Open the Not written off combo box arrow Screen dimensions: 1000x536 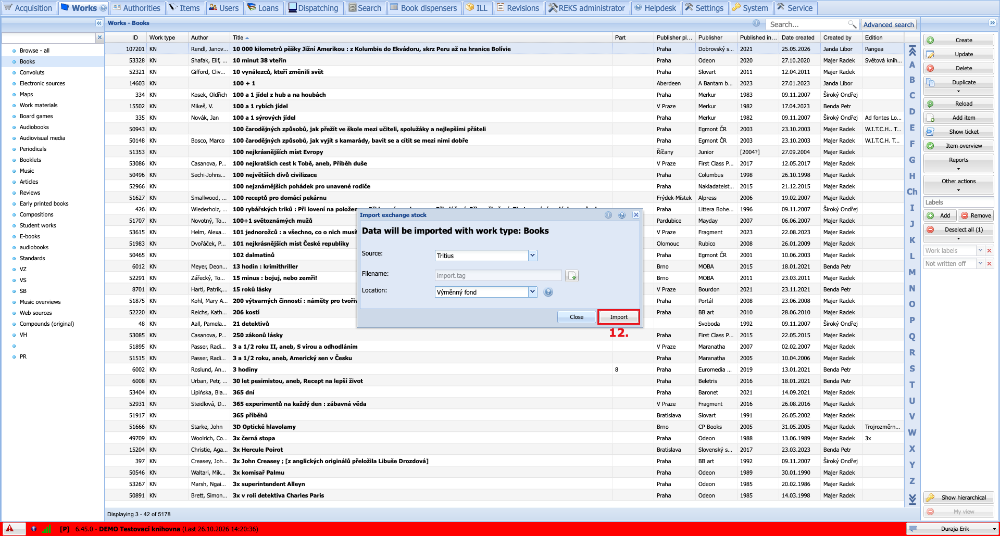tap(980, 264)
